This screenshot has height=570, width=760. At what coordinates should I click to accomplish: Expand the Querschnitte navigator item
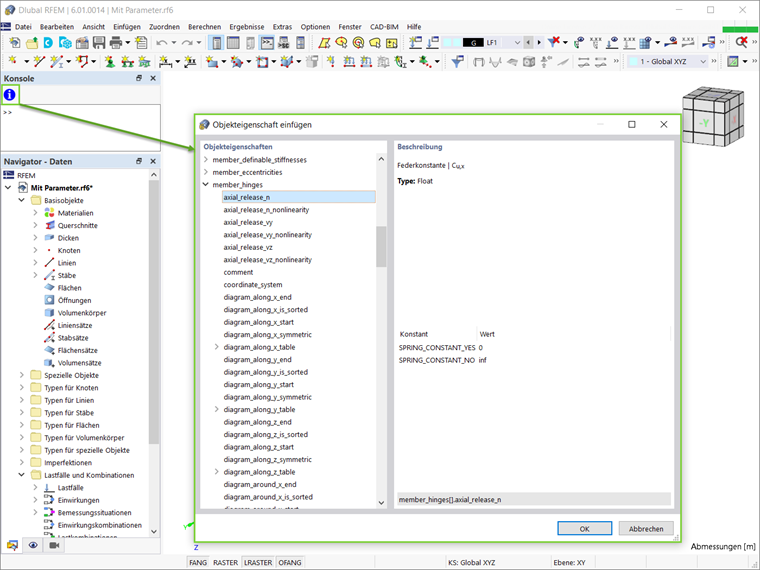pos(35,225)
